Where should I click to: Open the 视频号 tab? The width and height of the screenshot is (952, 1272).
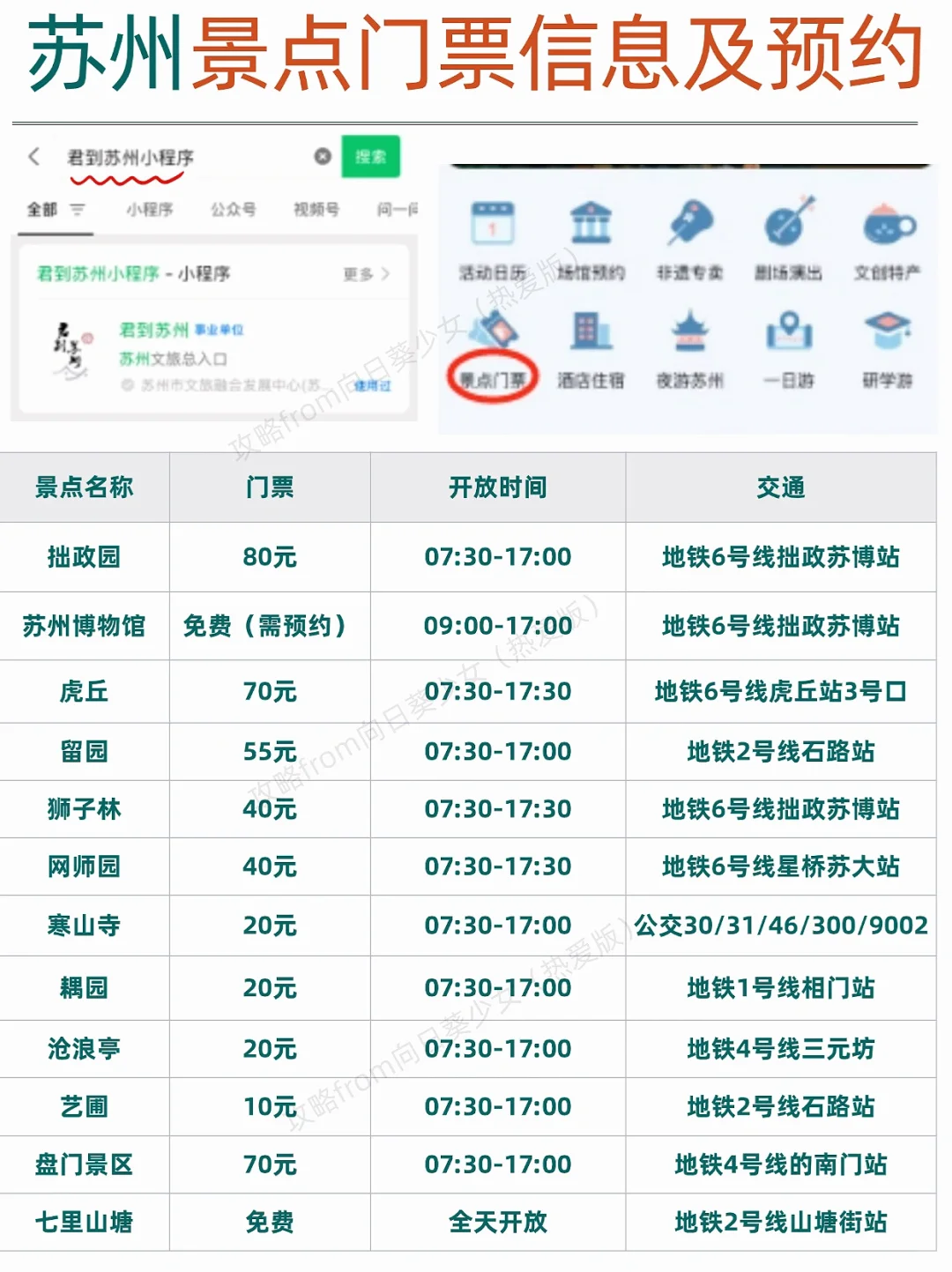(x=315, y=209)
